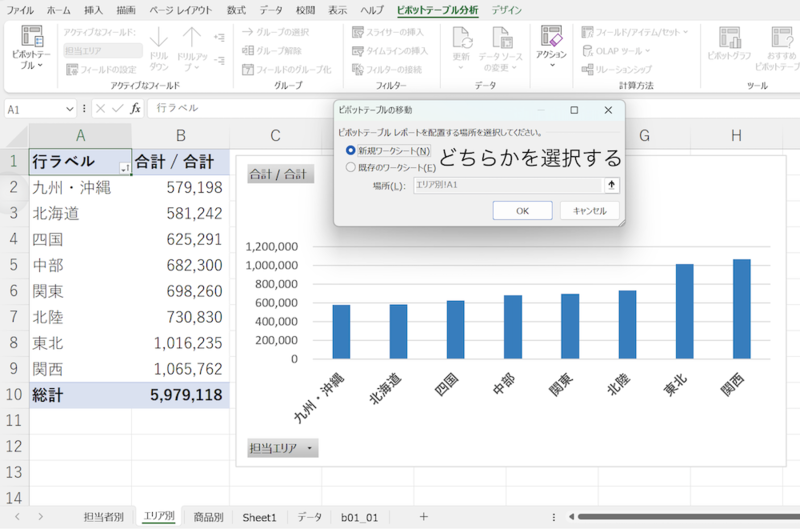Expand the active field icon
The width and height of the screenshot is (800, 529).
(219, 37)
